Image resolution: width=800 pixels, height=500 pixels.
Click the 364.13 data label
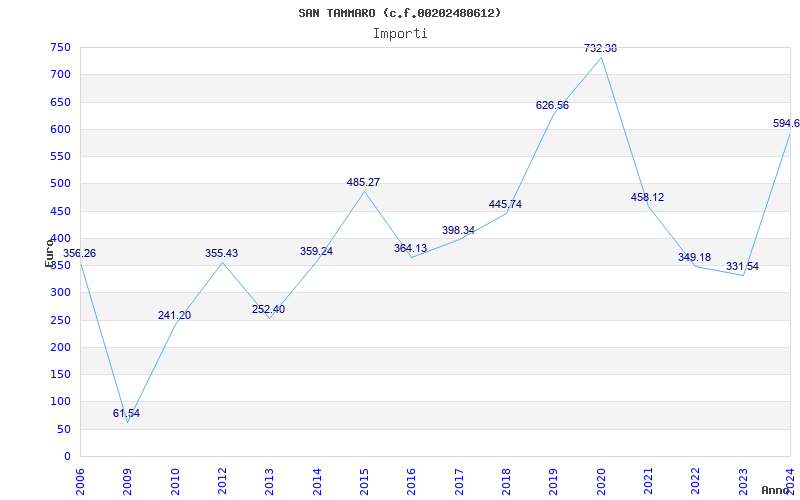pyautogui.click(x=410, y=248)
